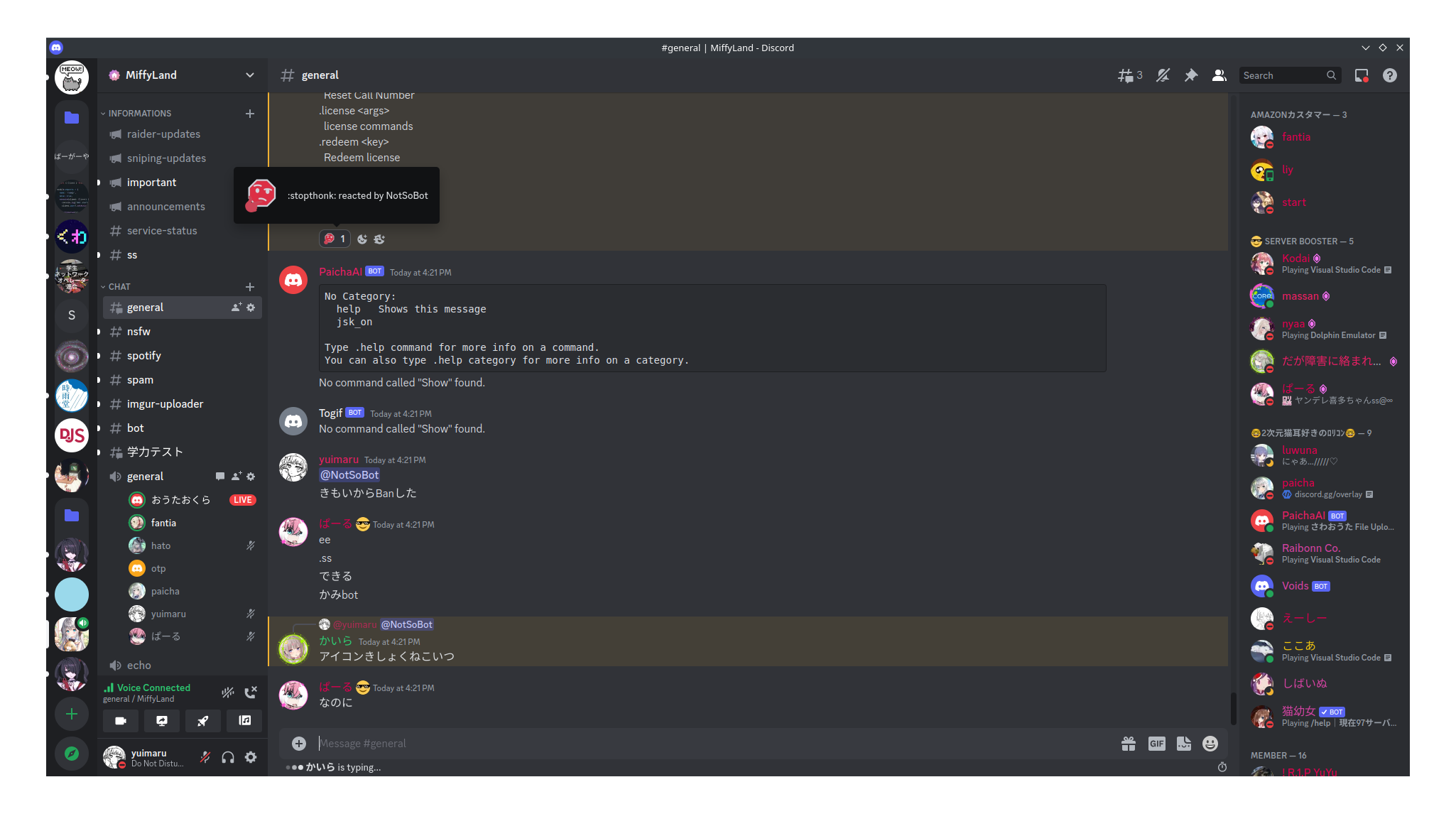Toggle the member list visibility
Viewport: 1456px width, 831px height.
(1219, 75)
